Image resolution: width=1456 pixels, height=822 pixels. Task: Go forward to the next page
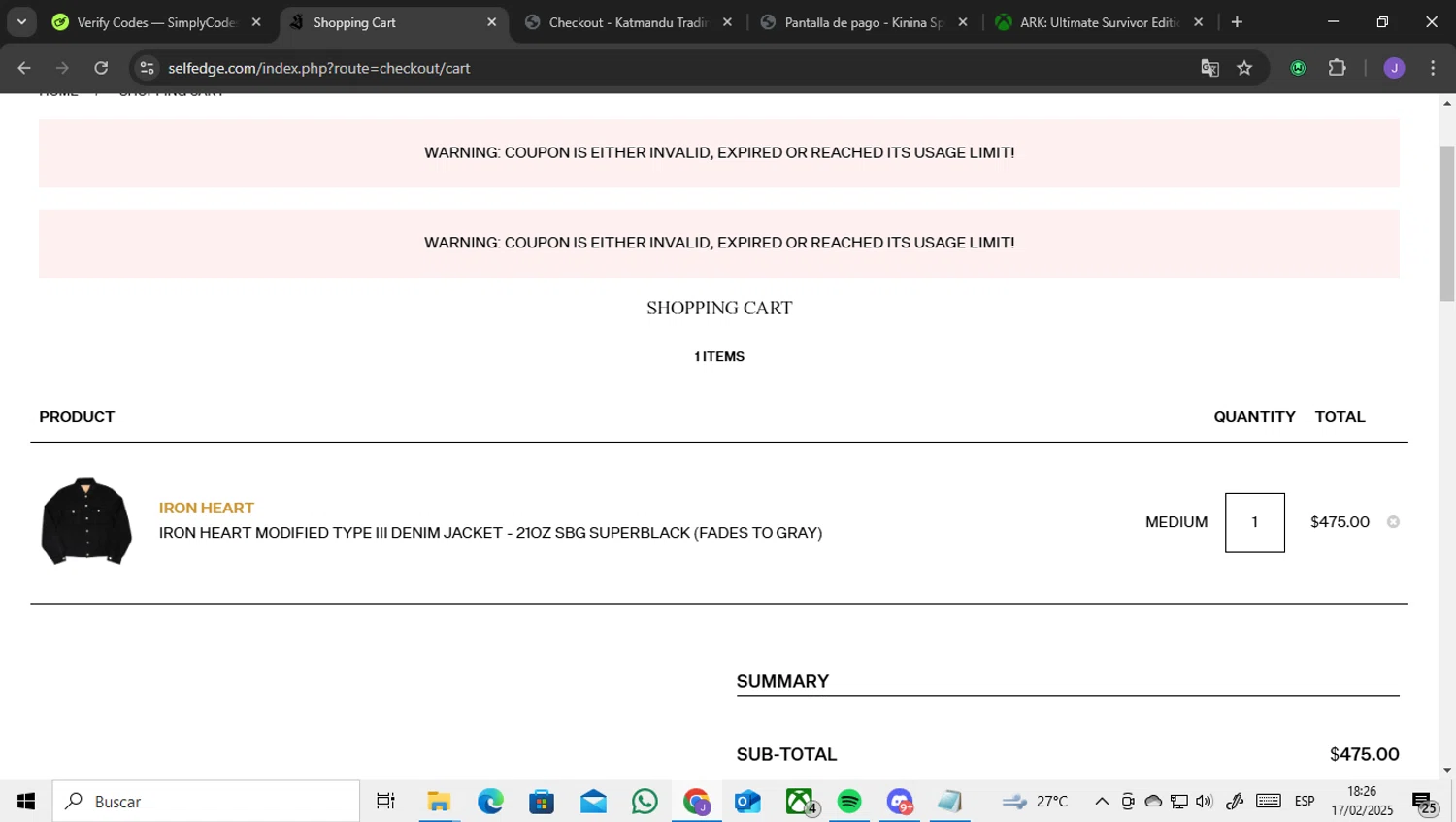tap(63, 68)
